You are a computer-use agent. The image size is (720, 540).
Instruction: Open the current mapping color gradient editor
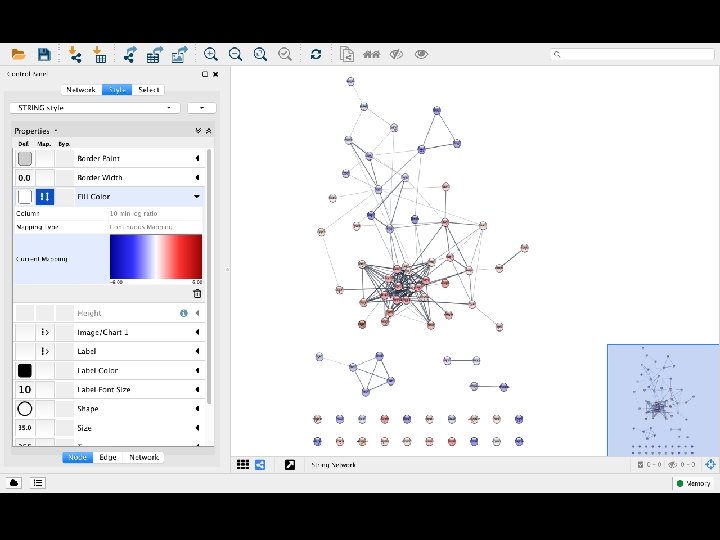pos(156,256)
